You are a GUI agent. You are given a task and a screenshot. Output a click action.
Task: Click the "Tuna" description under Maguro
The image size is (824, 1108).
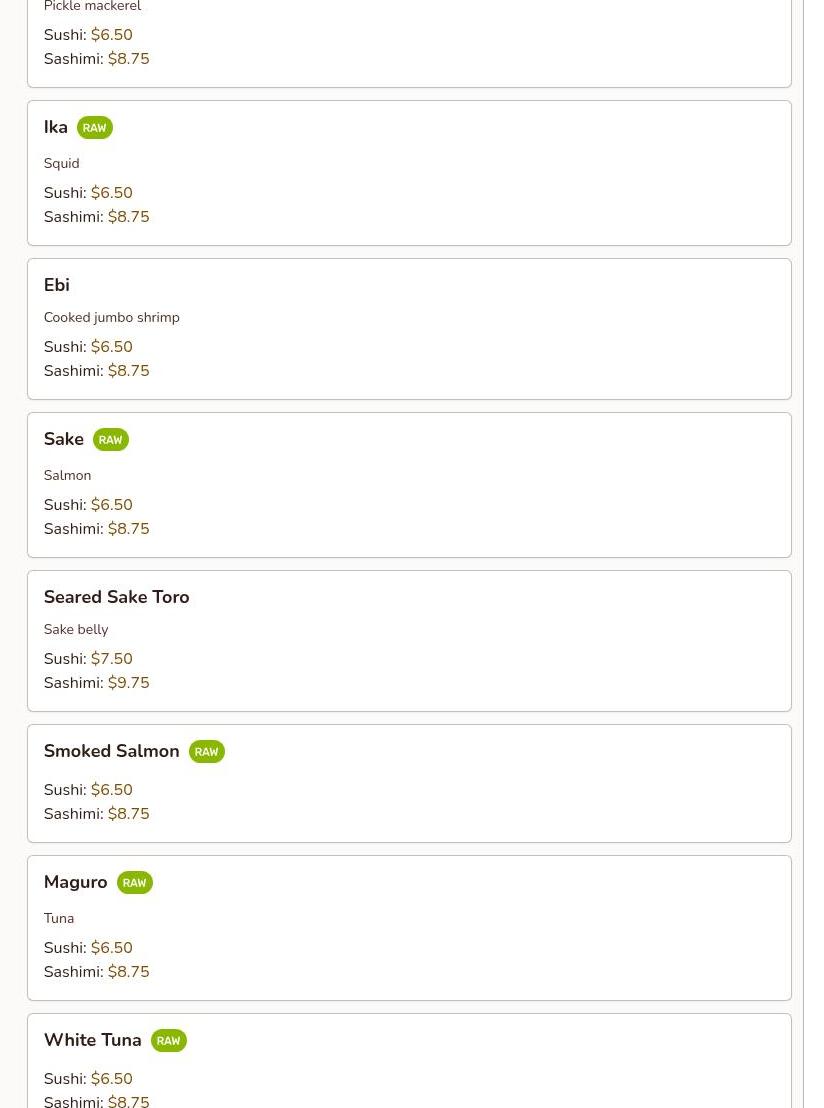(x=59, y=919)
